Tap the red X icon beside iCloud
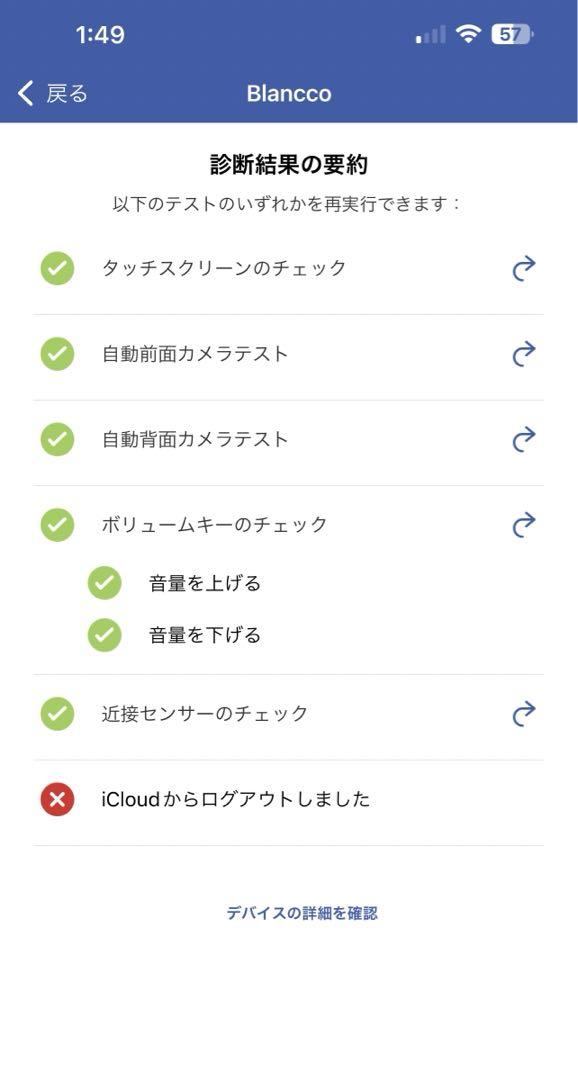 (57, 799)
